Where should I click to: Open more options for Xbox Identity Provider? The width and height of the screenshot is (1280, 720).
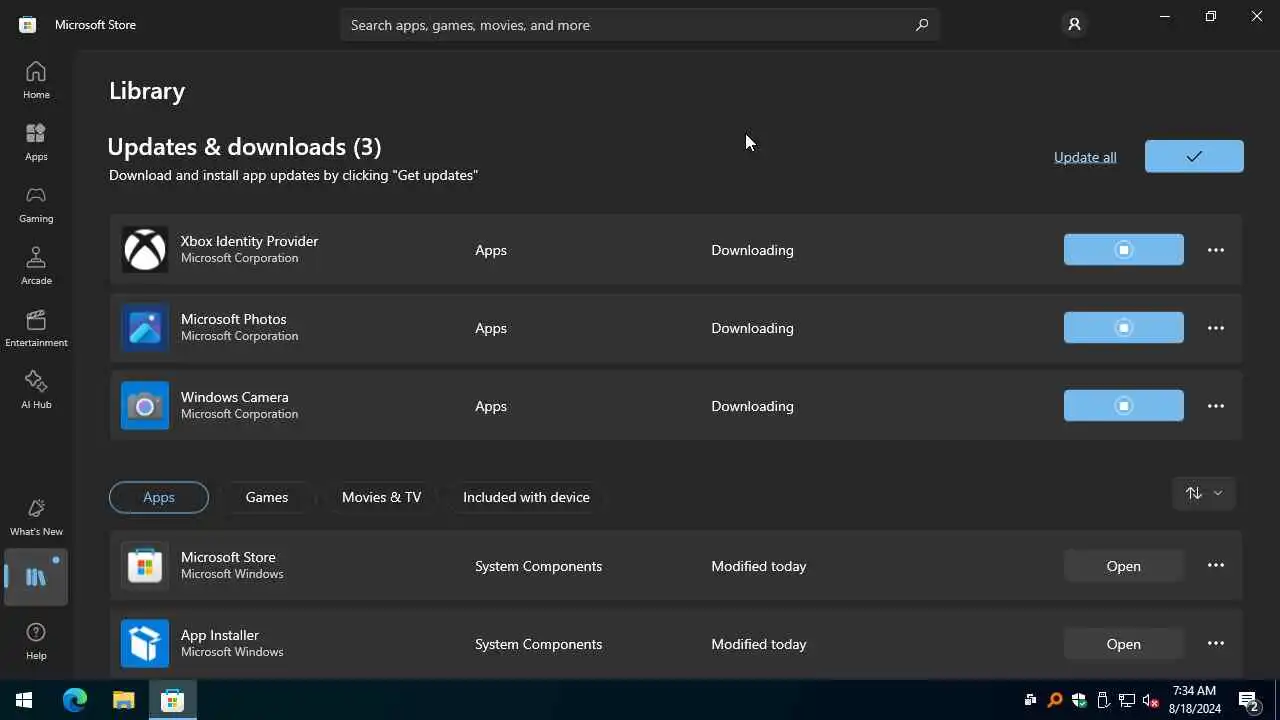[1215, 249]
